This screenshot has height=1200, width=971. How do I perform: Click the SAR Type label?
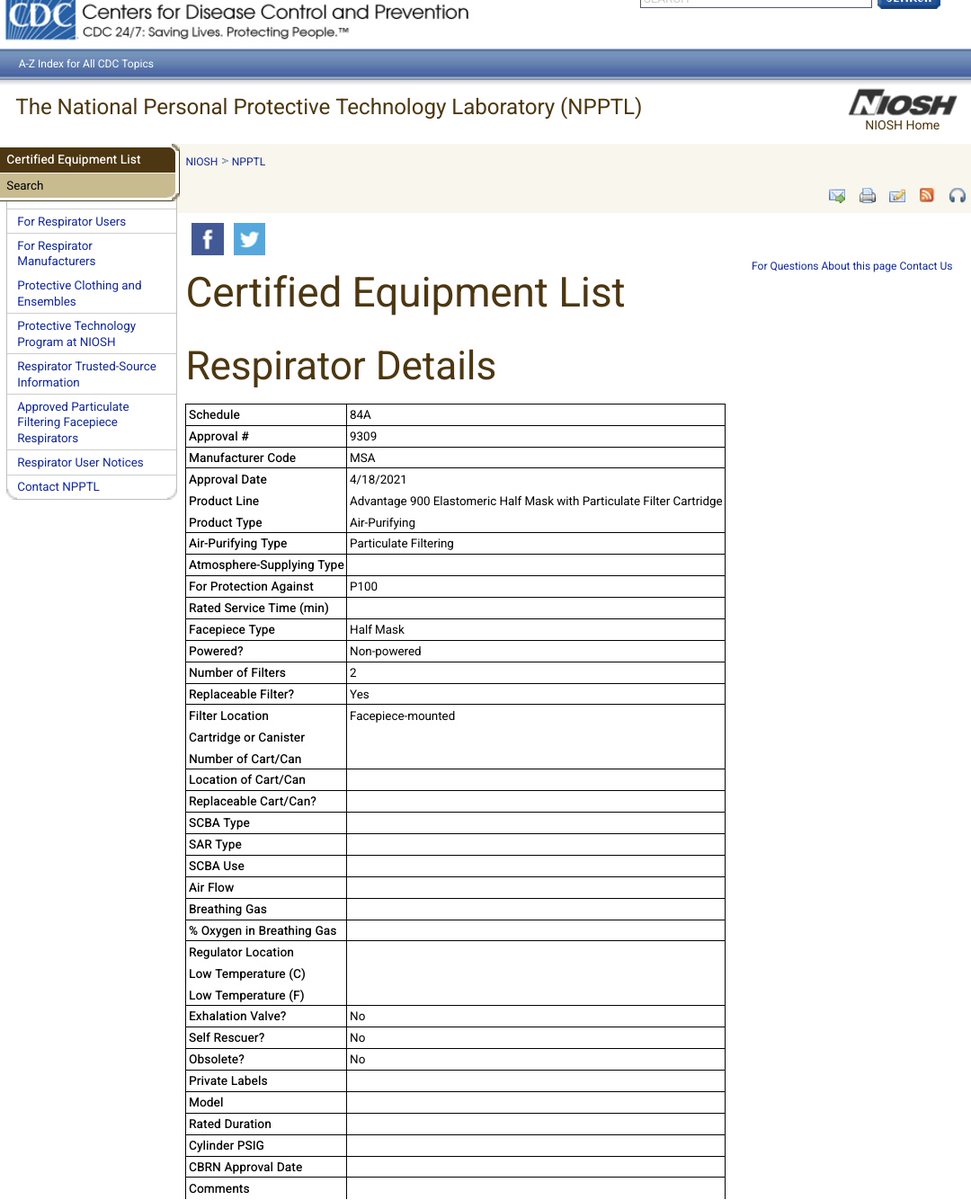click(215, 845)
